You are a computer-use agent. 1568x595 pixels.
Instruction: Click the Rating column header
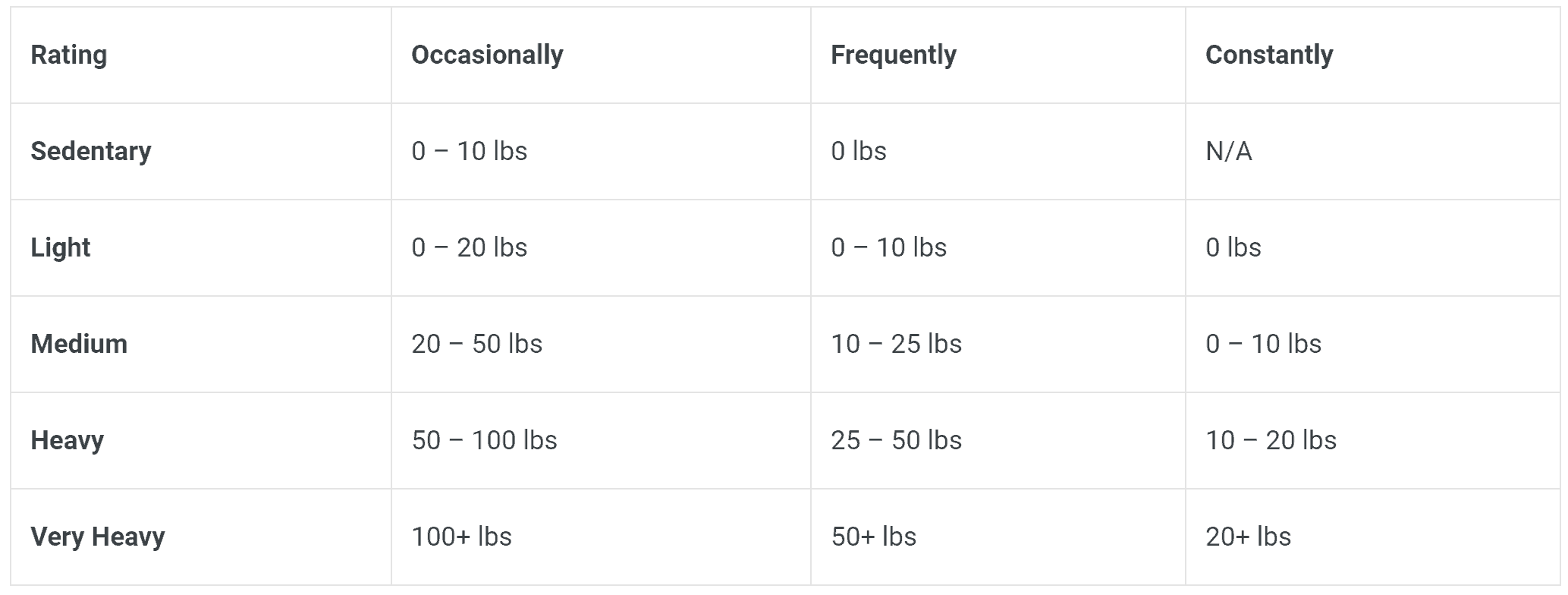point(69,55)
